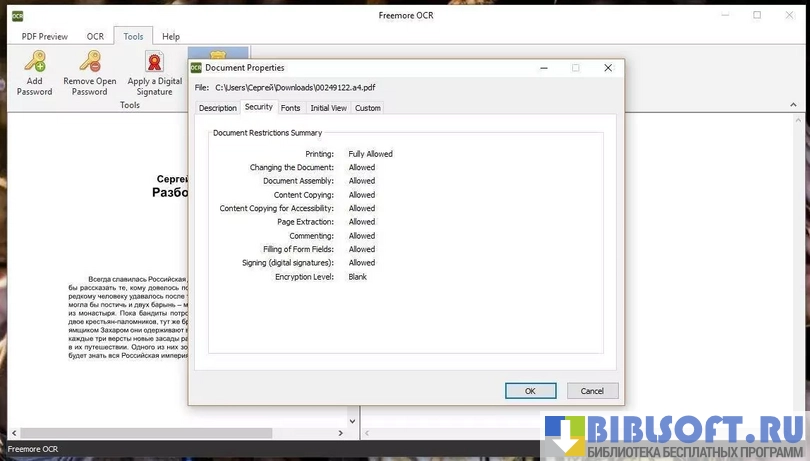810x461 pixels.
Task: Open the Fonts tab in dialog
Action: (x=290, y=108)
